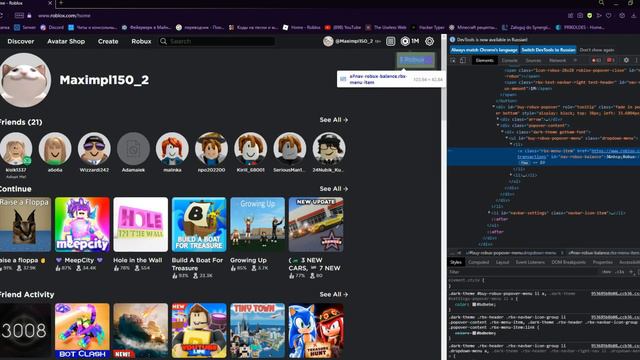Open the Create menu item
The image size is (640, 360).
108,41
